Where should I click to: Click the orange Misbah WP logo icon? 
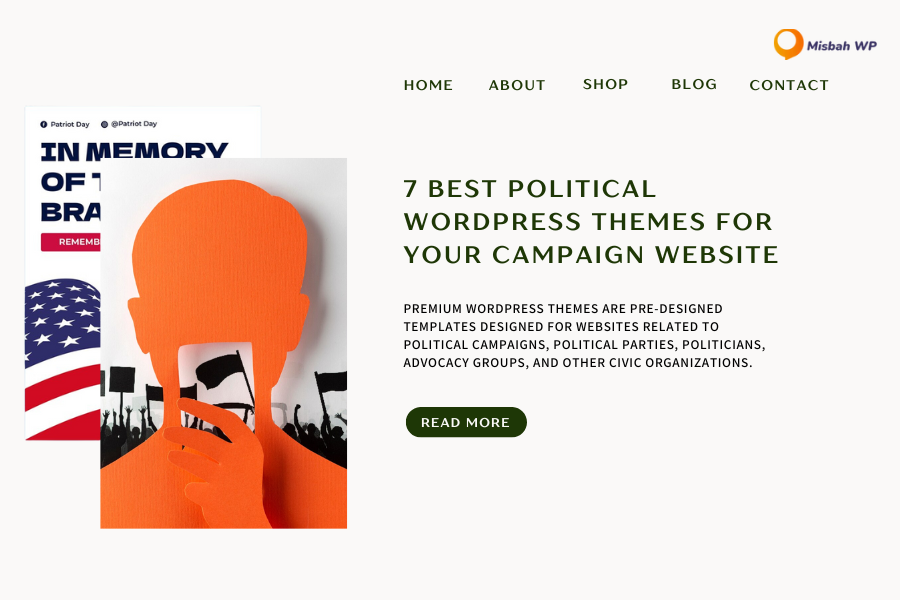click(789, 44)
